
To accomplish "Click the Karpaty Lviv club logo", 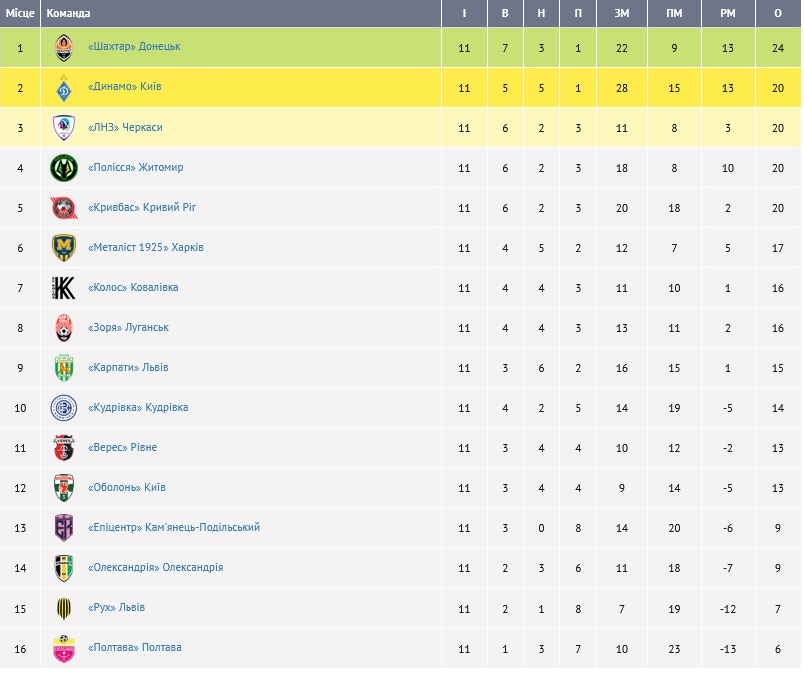I will pos(64,368).
